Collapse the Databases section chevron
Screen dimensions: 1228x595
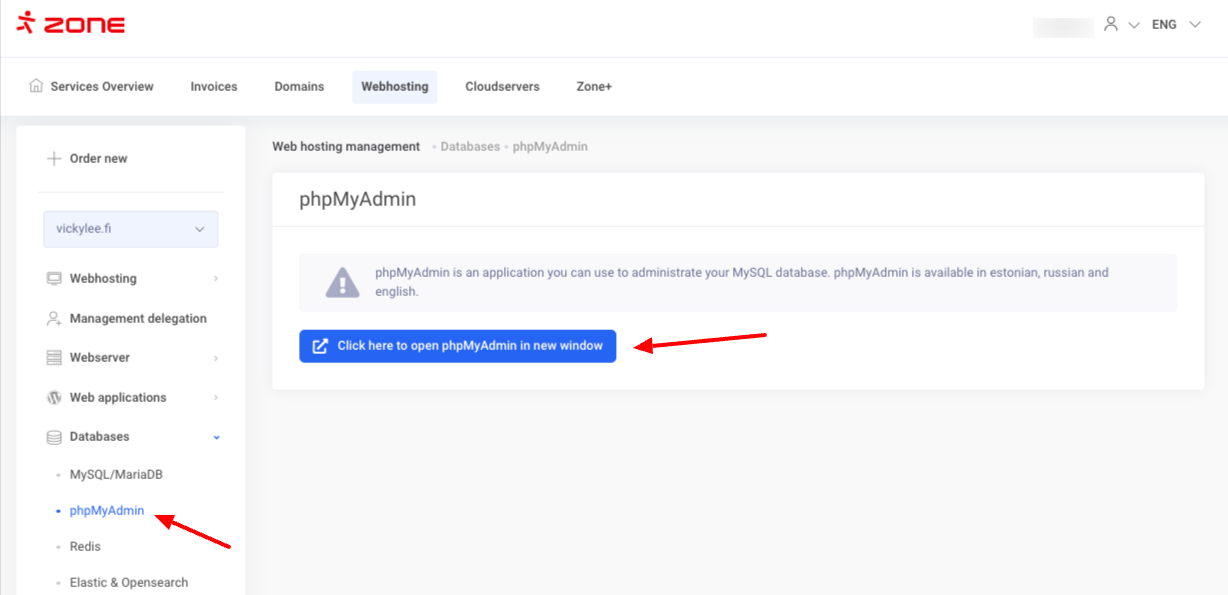(x=216, y=437)
